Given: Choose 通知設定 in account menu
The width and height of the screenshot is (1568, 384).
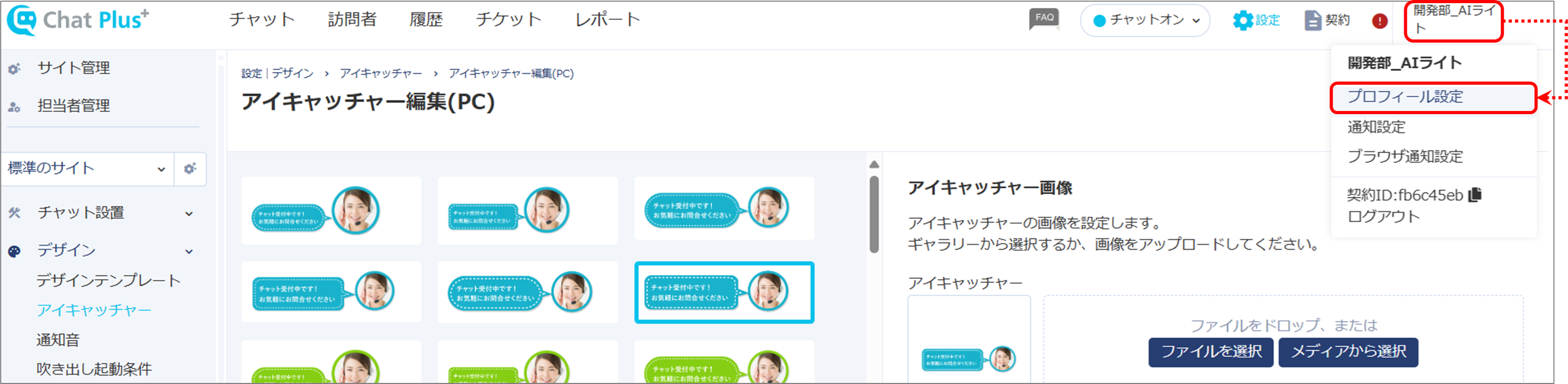Looking at the screenshot, I should (x=1376, y=127).
